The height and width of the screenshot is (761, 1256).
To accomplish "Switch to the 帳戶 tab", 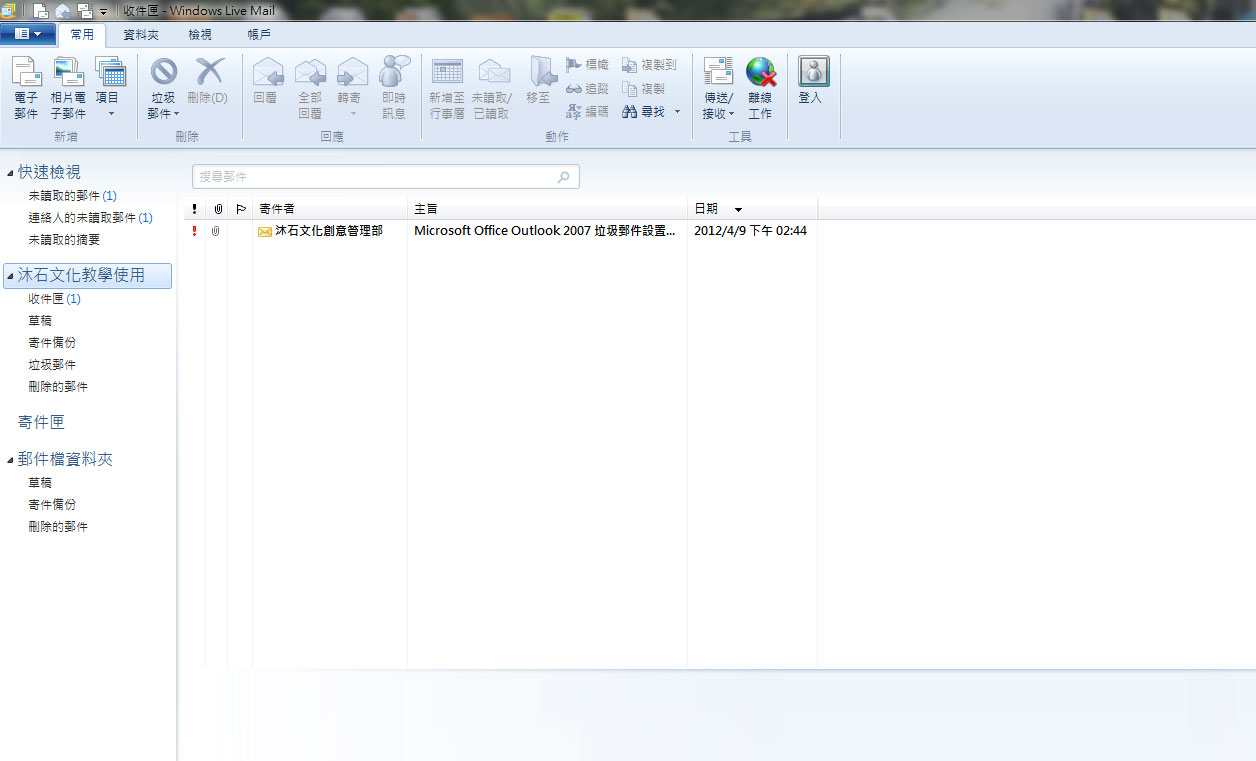I will click(x=259, y=35).
